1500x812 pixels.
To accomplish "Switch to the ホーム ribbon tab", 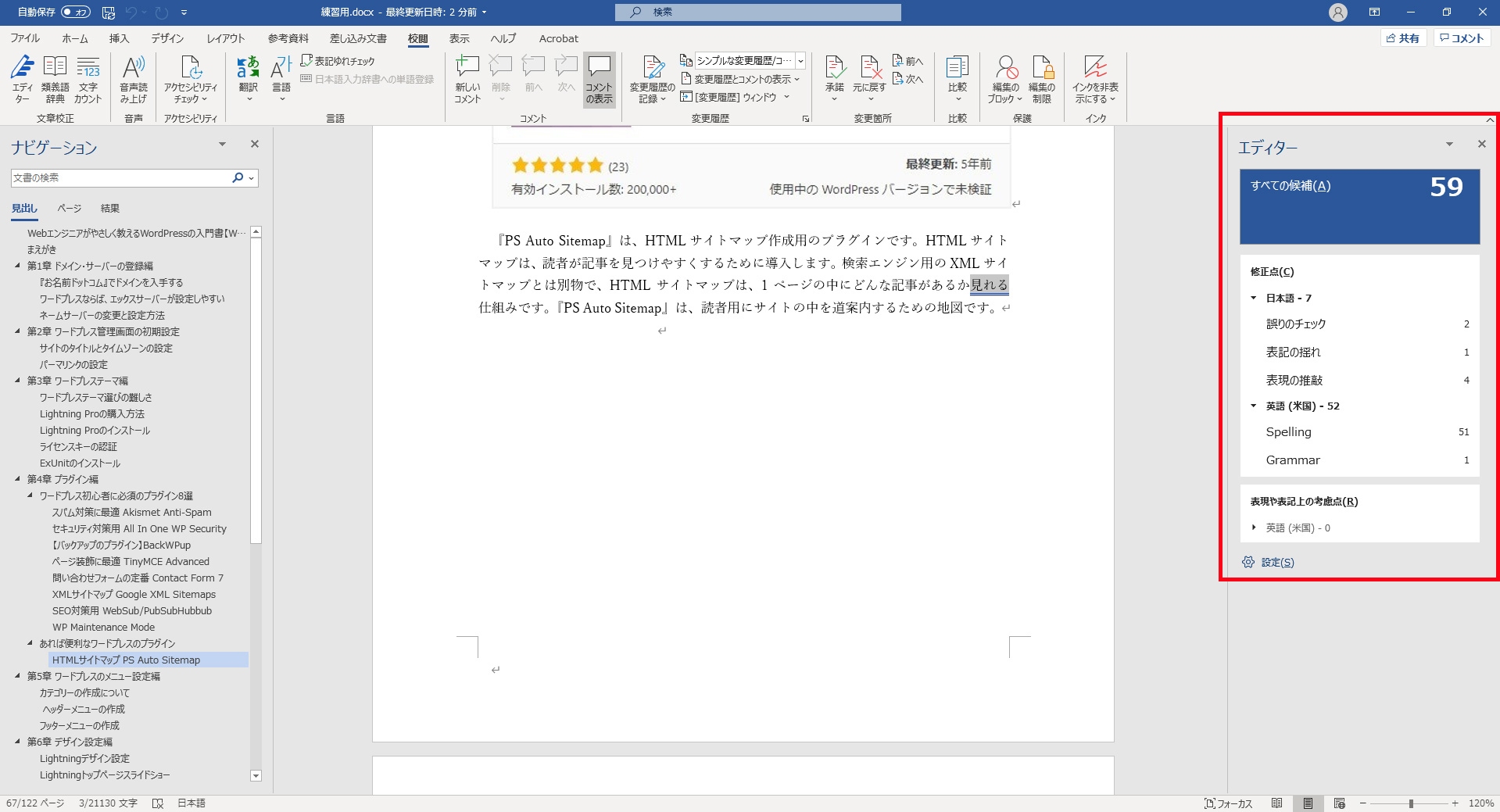I will point(75,38).
